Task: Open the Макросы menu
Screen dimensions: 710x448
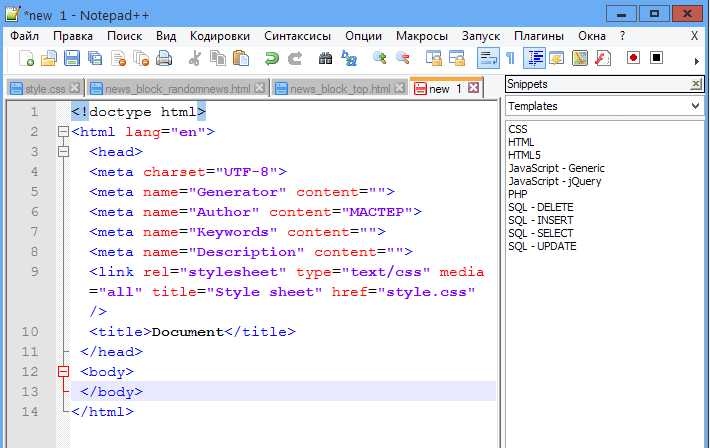Action: pos(422,36)
